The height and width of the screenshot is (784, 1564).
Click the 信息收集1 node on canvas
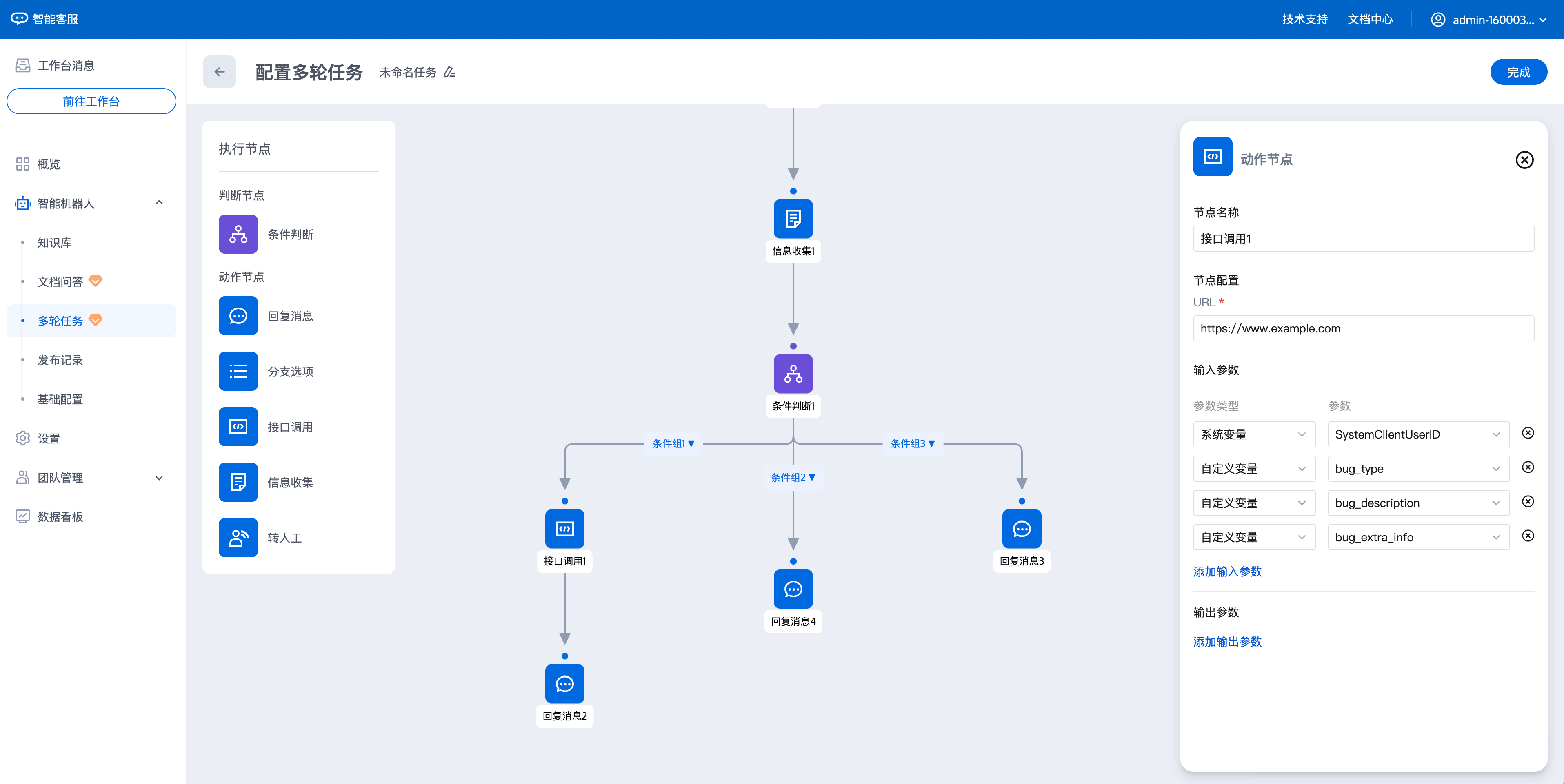click(x=793, y=219)
